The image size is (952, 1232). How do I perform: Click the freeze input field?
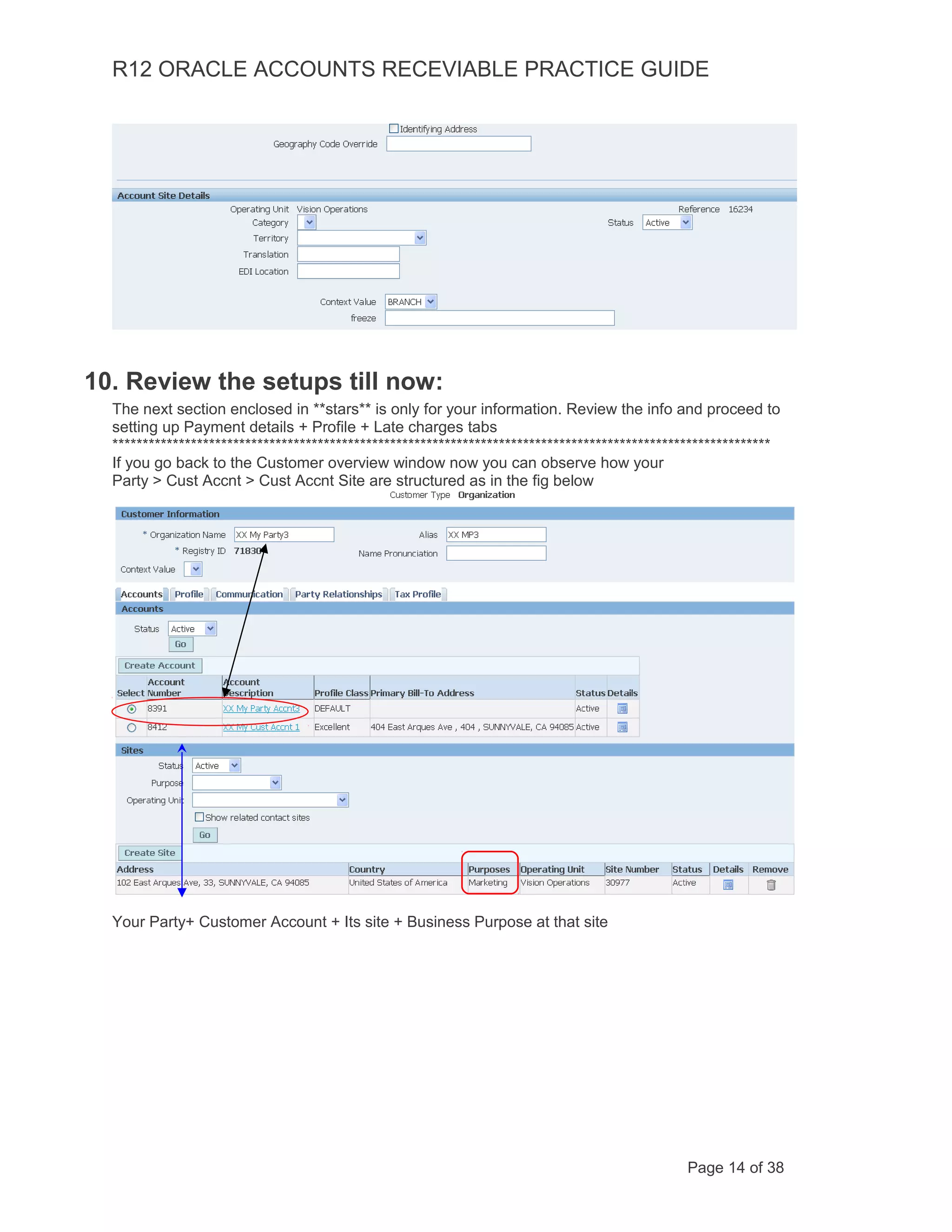500,318
